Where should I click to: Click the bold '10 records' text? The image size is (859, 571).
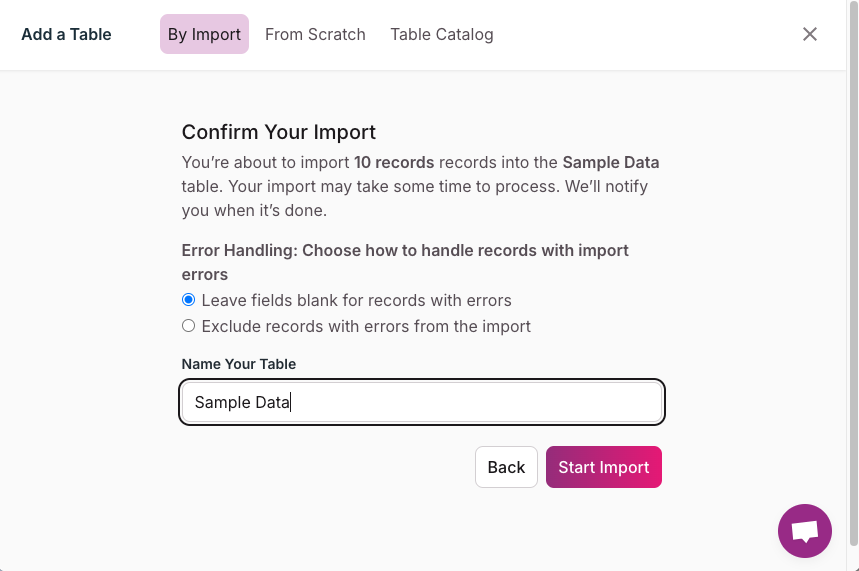point(394,162)
